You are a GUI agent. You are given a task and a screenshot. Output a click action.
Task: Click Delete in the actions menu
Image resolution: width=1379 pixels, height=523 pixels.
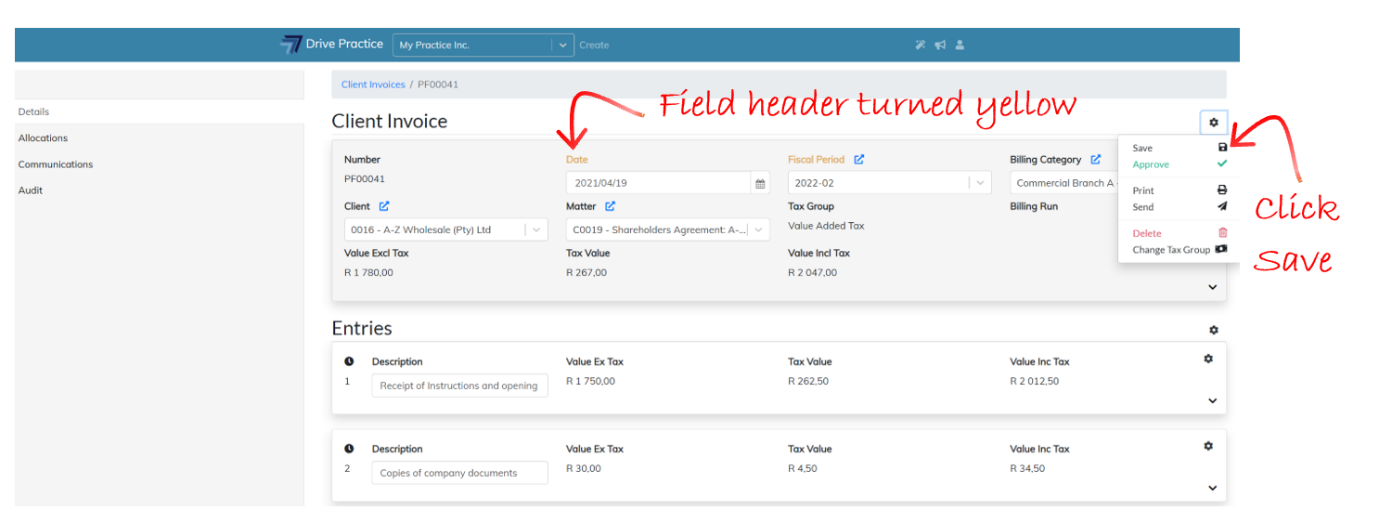1147,233
